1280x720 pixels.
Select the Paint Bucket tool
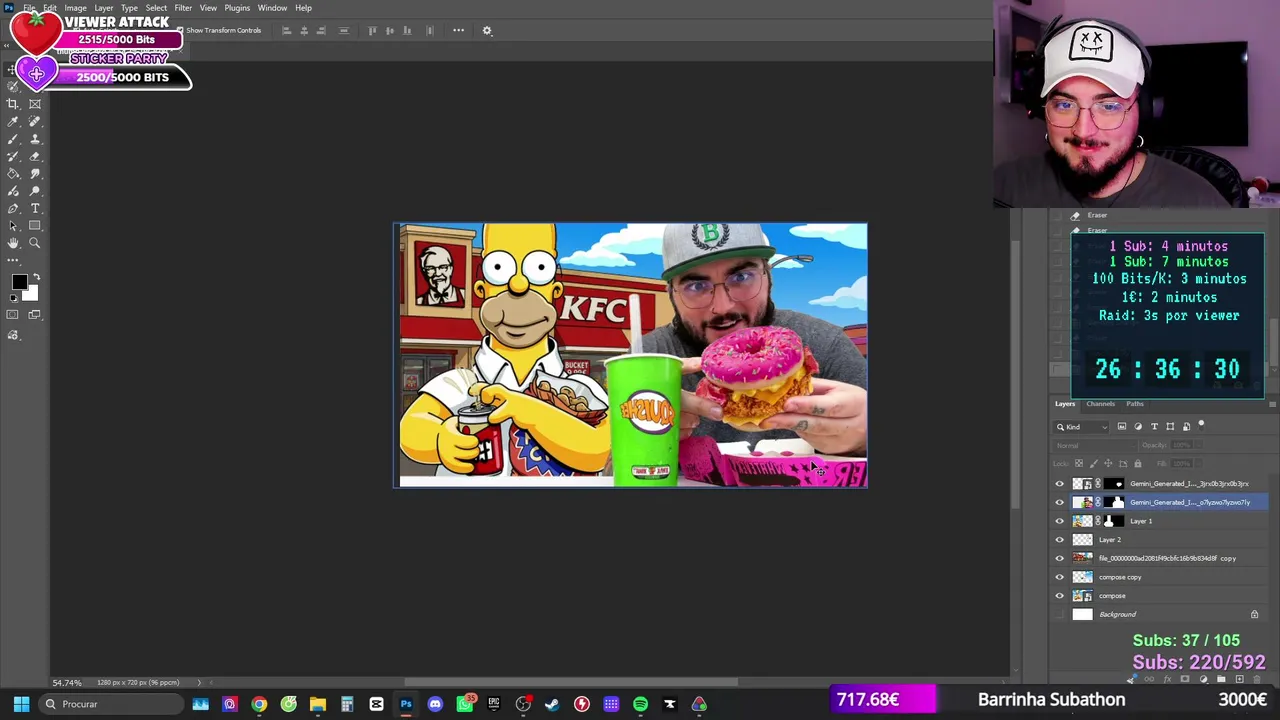click(x=13, y=174)
